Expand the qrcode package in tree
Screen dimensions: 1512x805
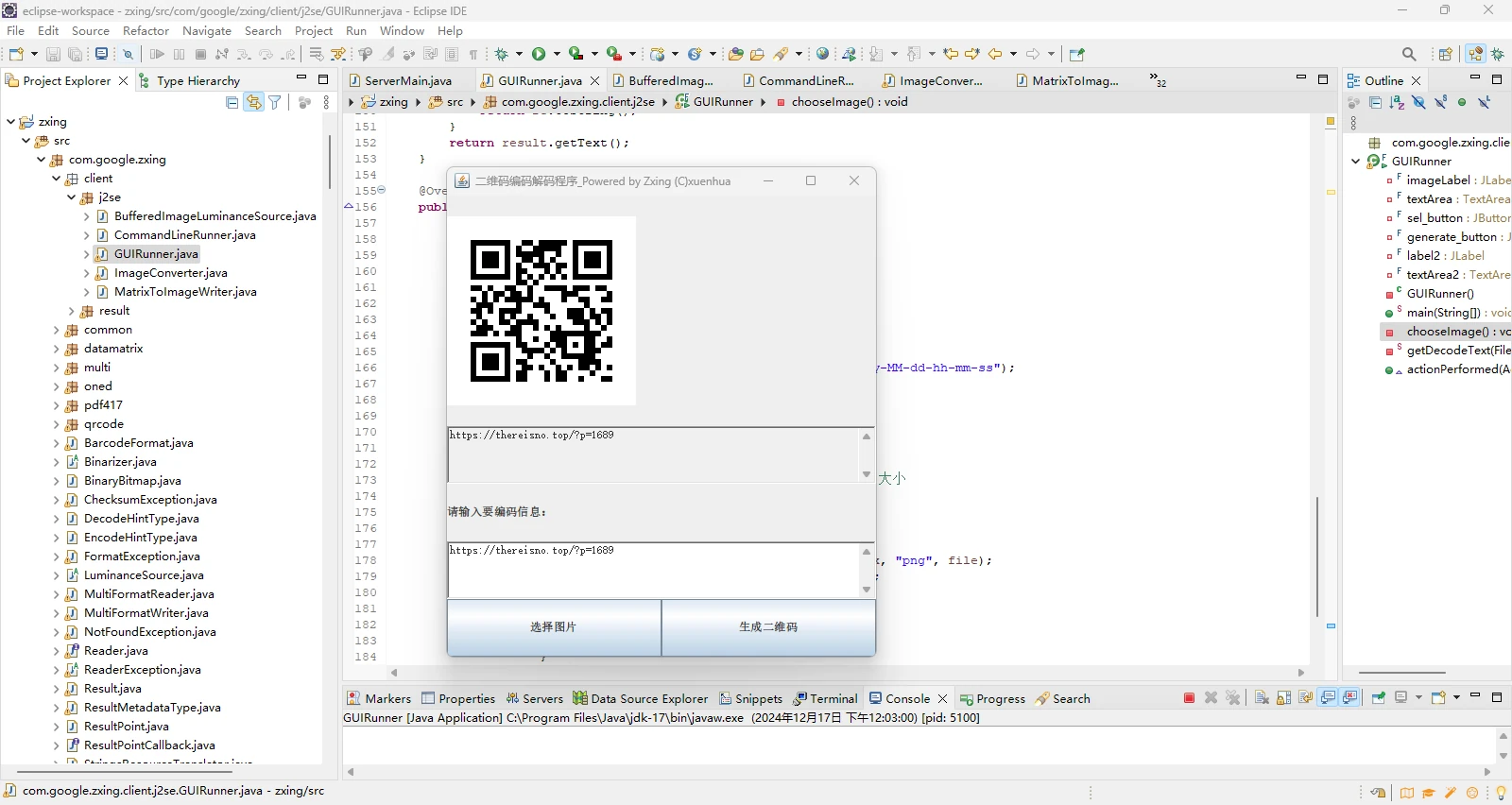pos(57,424)
